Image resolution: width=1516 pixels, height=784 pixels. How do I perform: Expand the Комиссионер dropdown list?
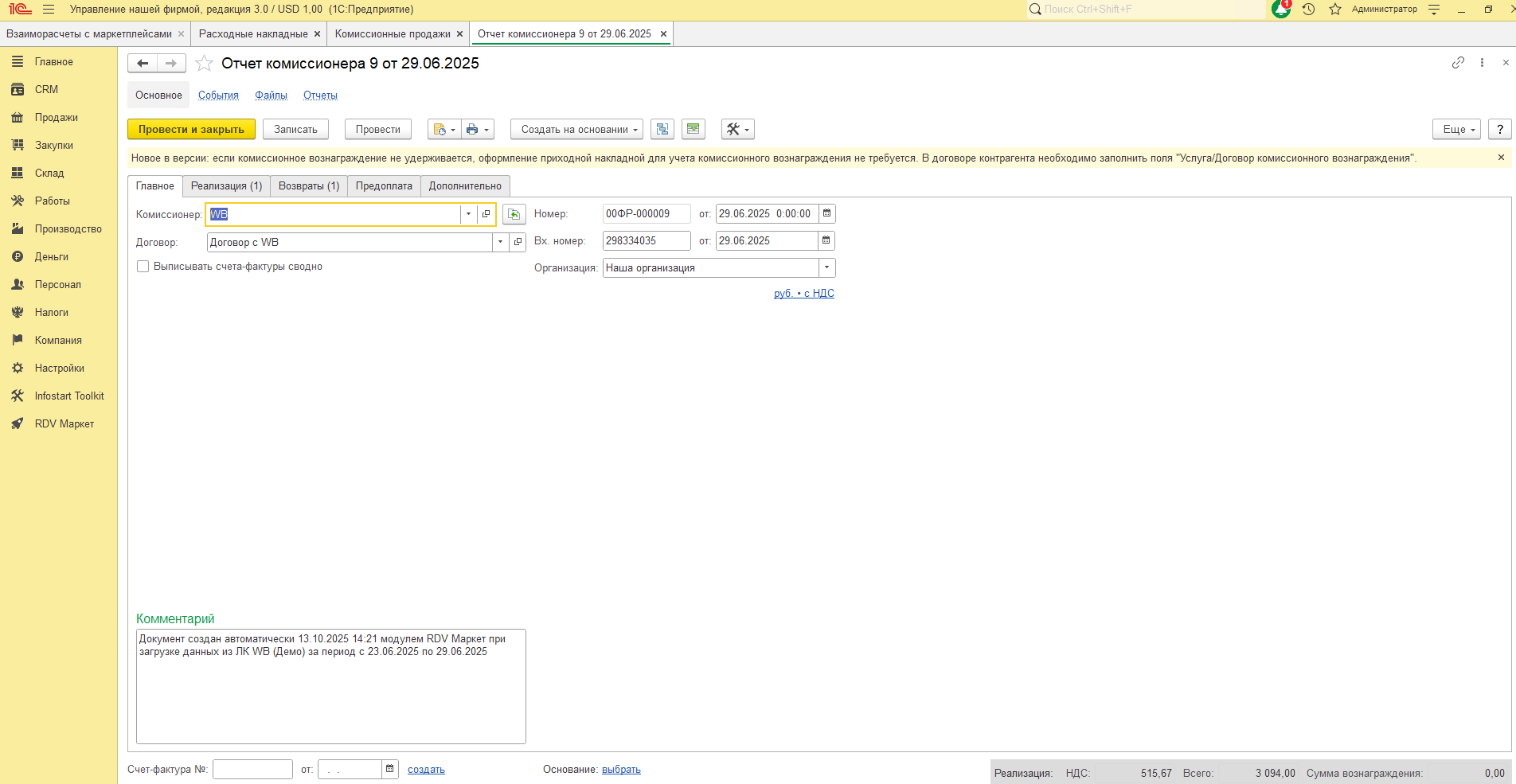[x=468, y=214]
